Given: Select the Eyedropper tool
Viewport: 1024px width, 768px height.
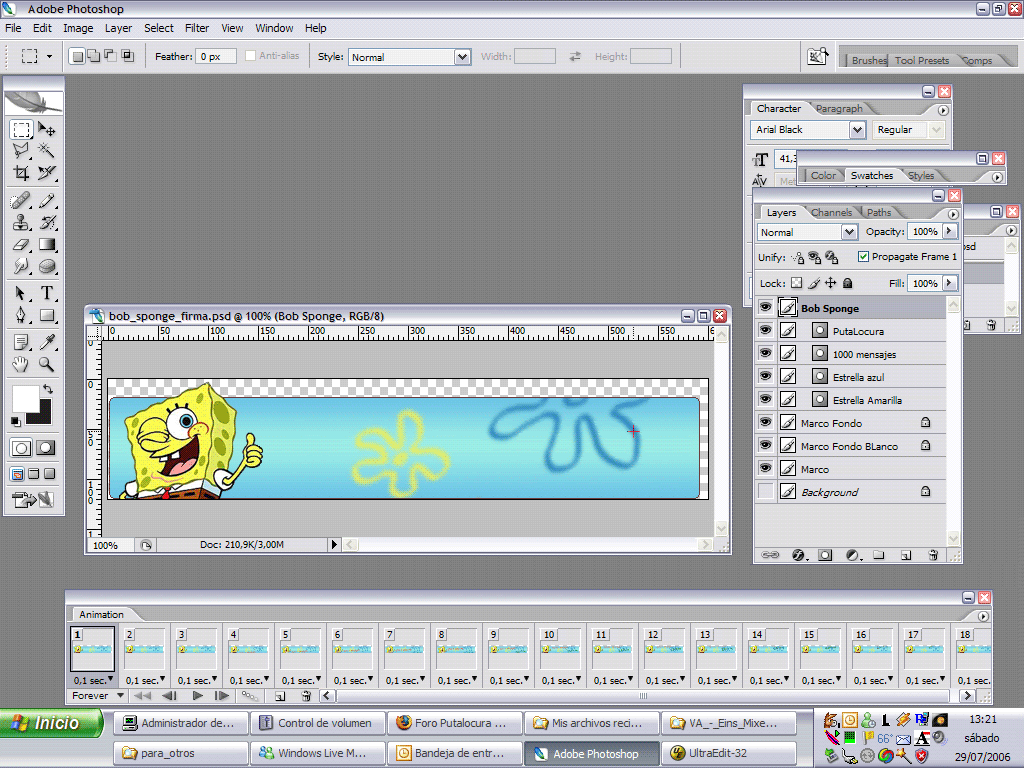Looking at the screenshot, I should pyautogui.click(x=47, y=339).
